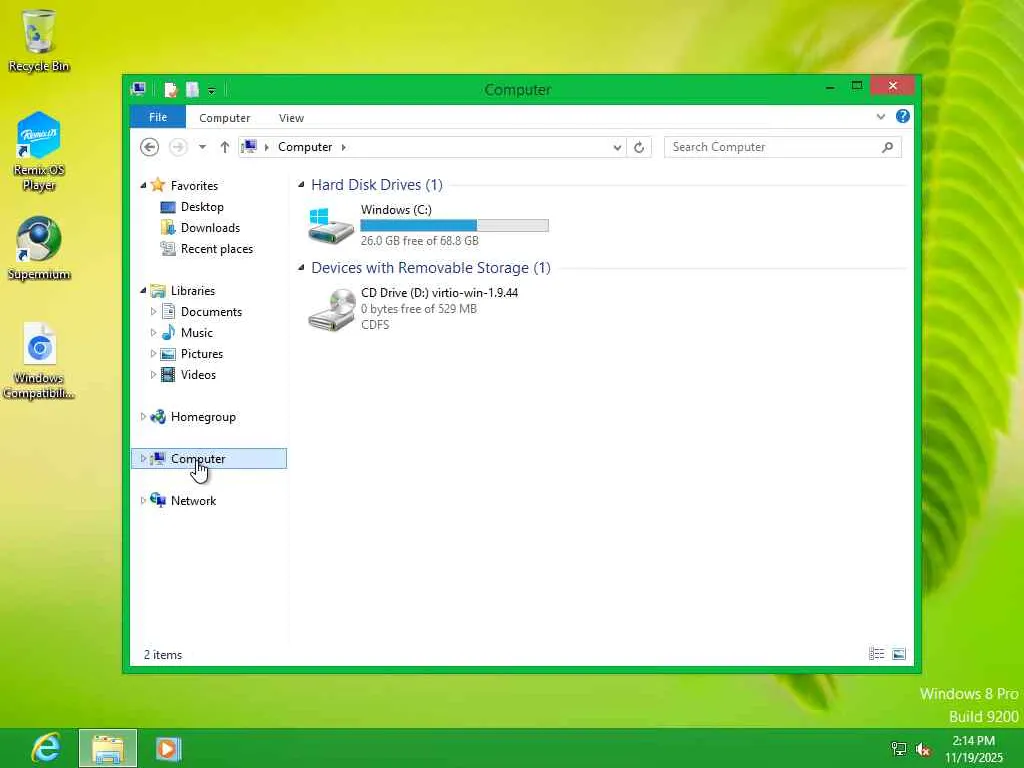Viewport: 1024px width, 768px height.
Task: Open the Music library
Action: click(197, 333)
